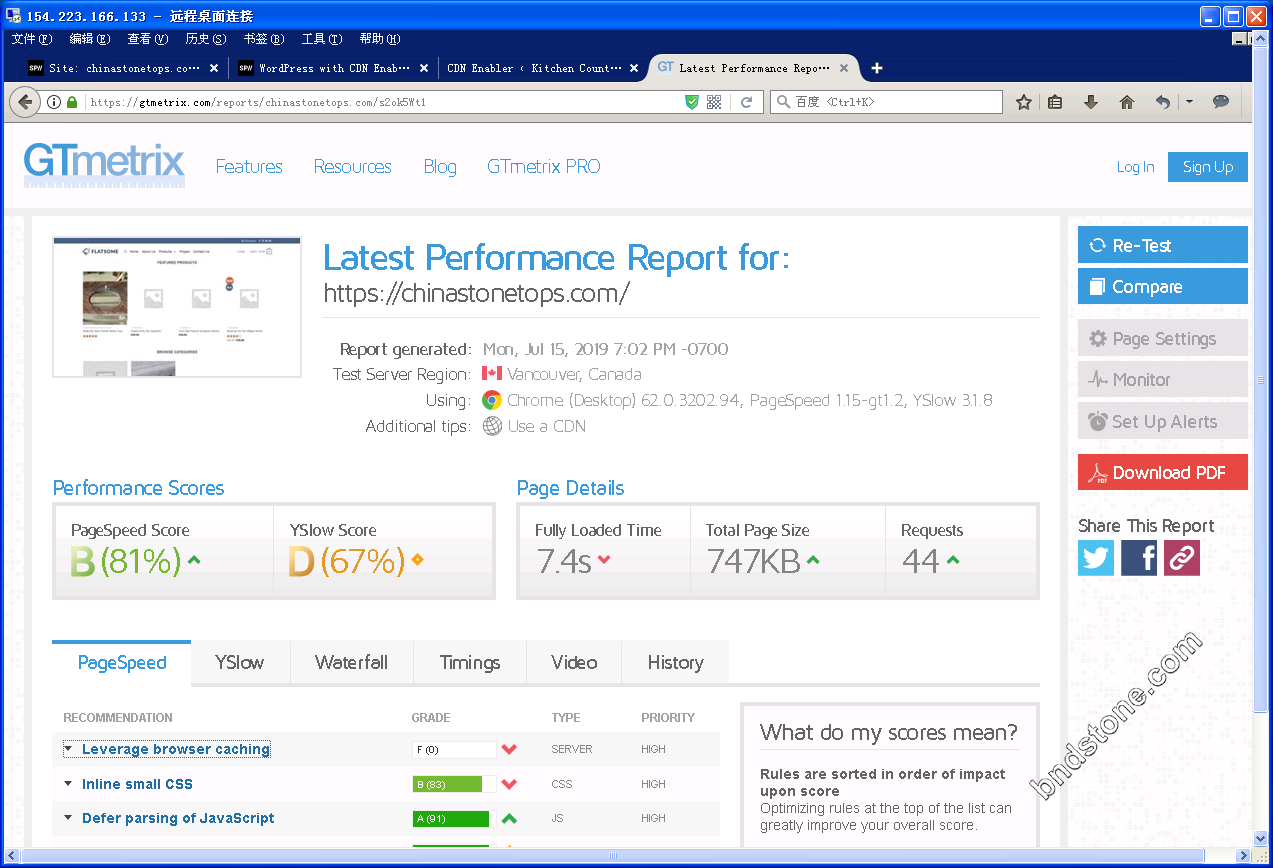The width and height of the screenshot is (1273, 868).
Task: Close the 'Site: chinastonetops' tab
Action: 214,68
